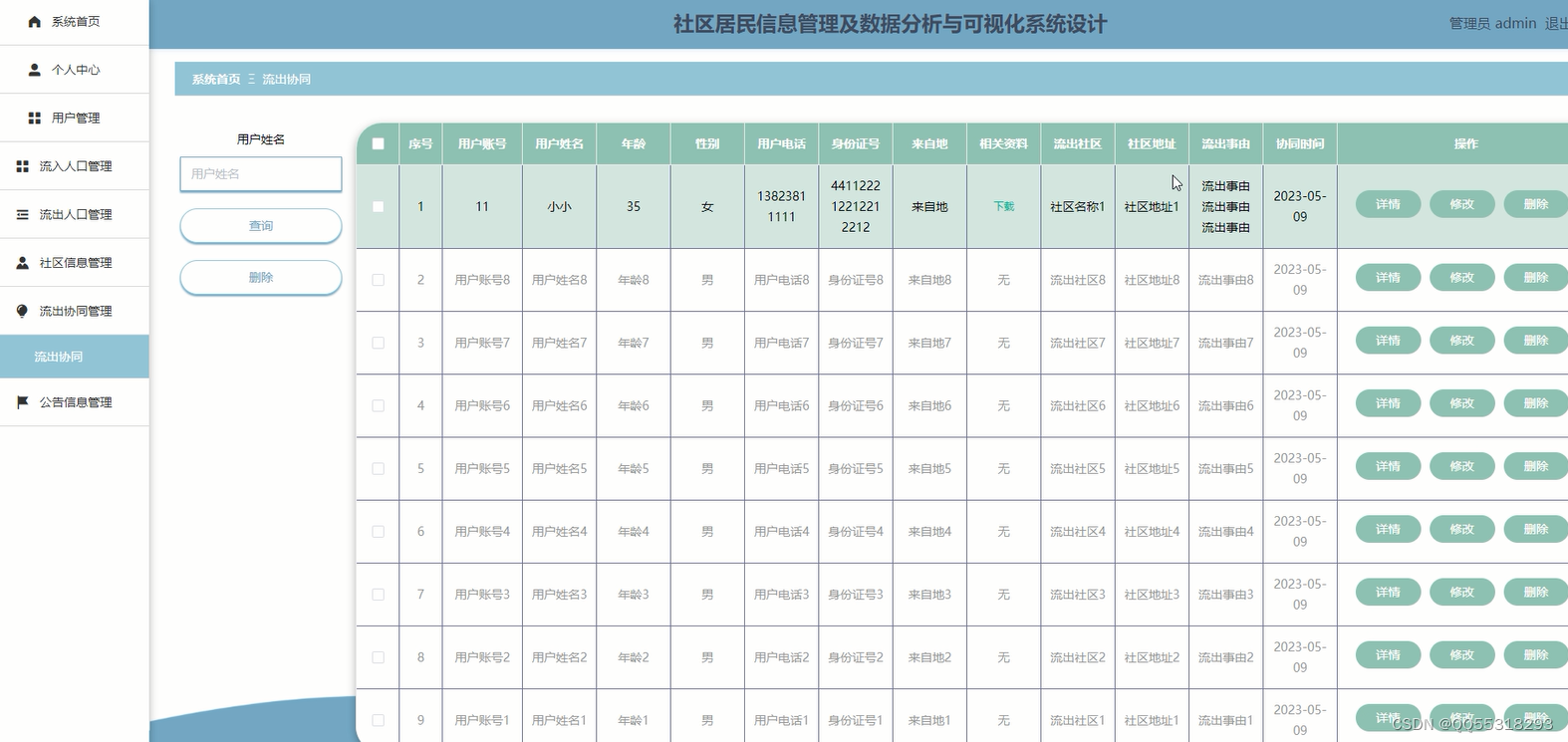1568x742 pixels.
Task: Click 删除 button for row 小小
Action: pyautogui.click(x=1536, y=204)
